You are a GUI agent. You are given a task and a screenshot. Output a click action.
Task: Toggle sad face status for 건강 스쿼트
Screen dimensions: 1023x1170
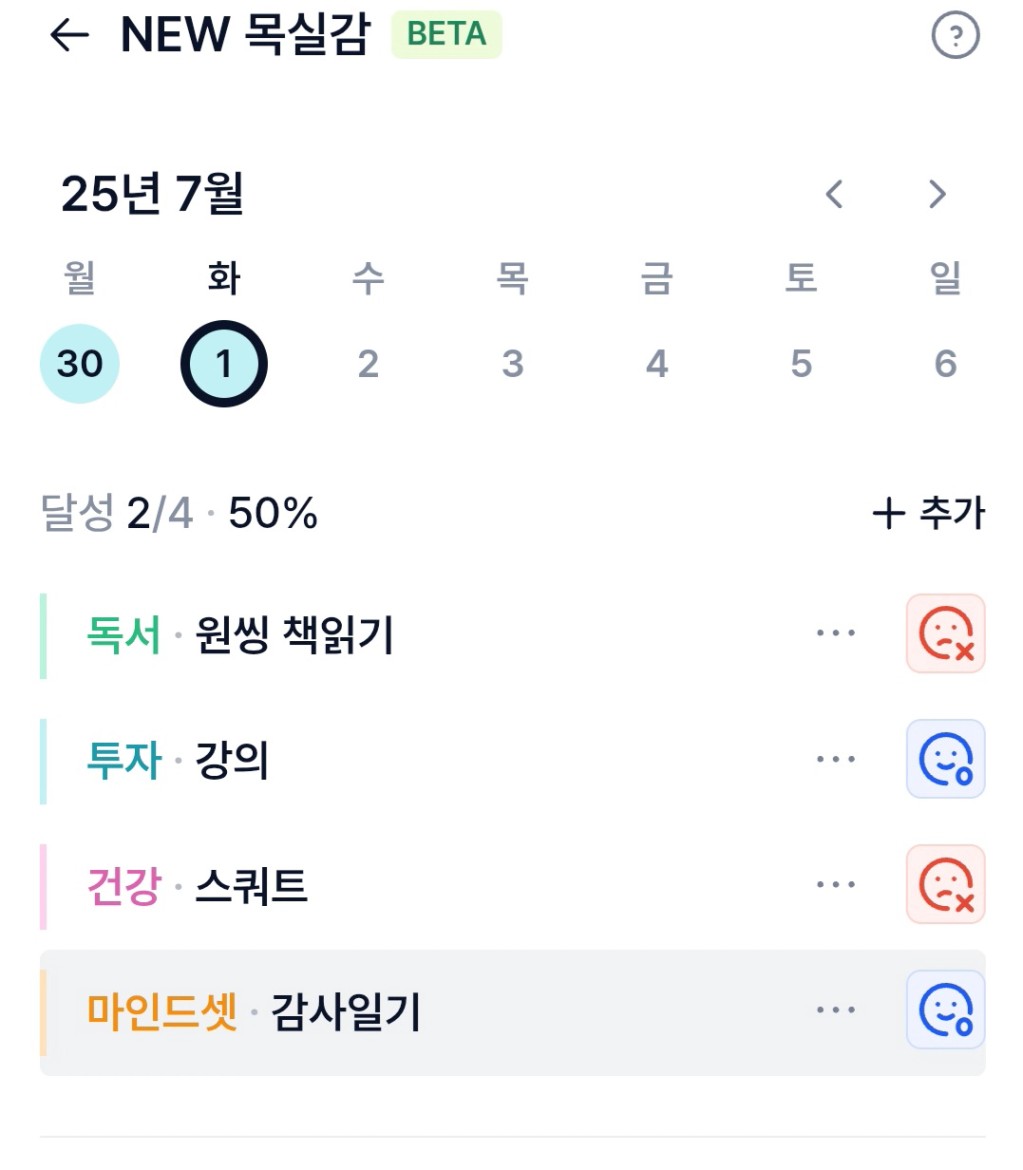(945, 884)
